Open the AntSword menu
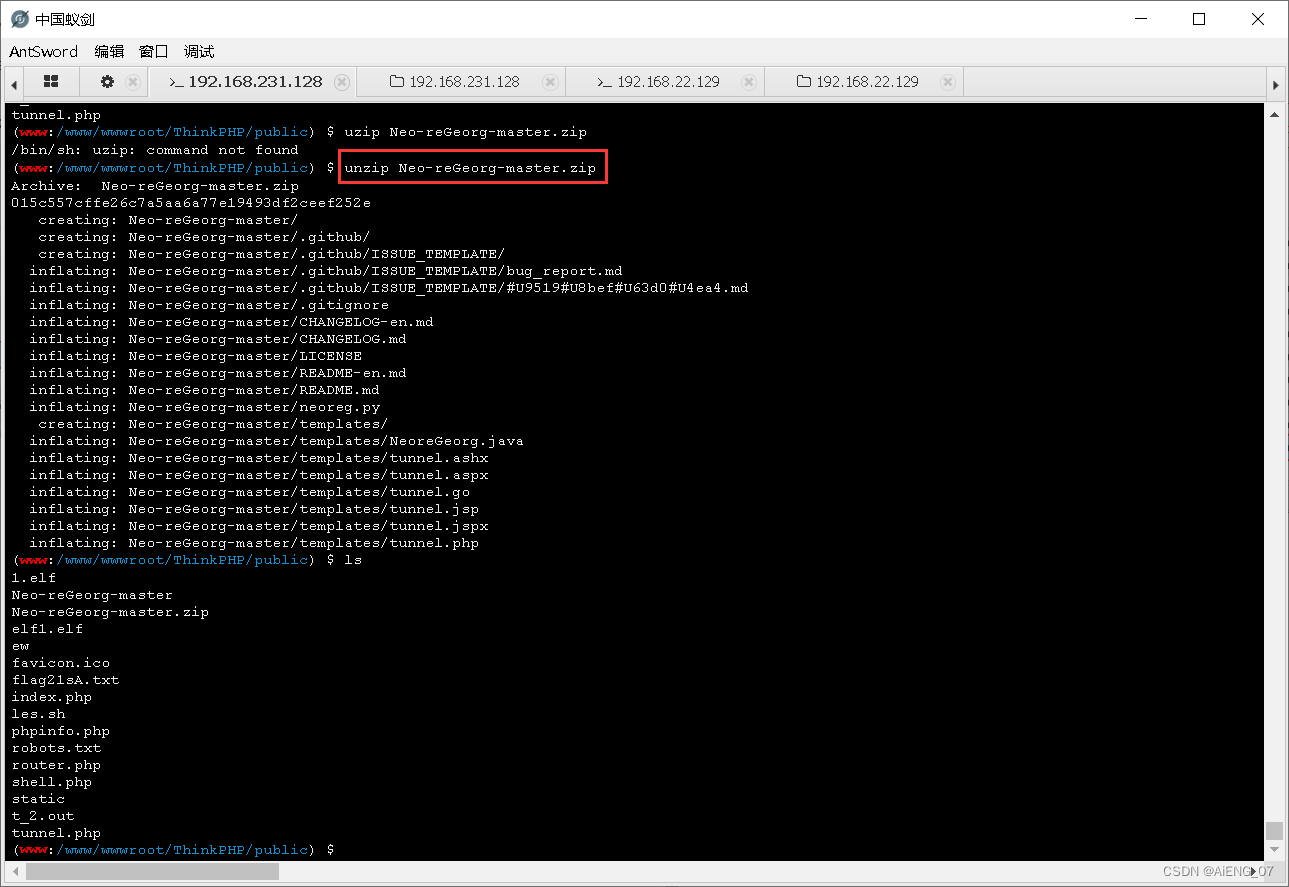Viewport: 1289px width, 887px height. tap(43, 52)
